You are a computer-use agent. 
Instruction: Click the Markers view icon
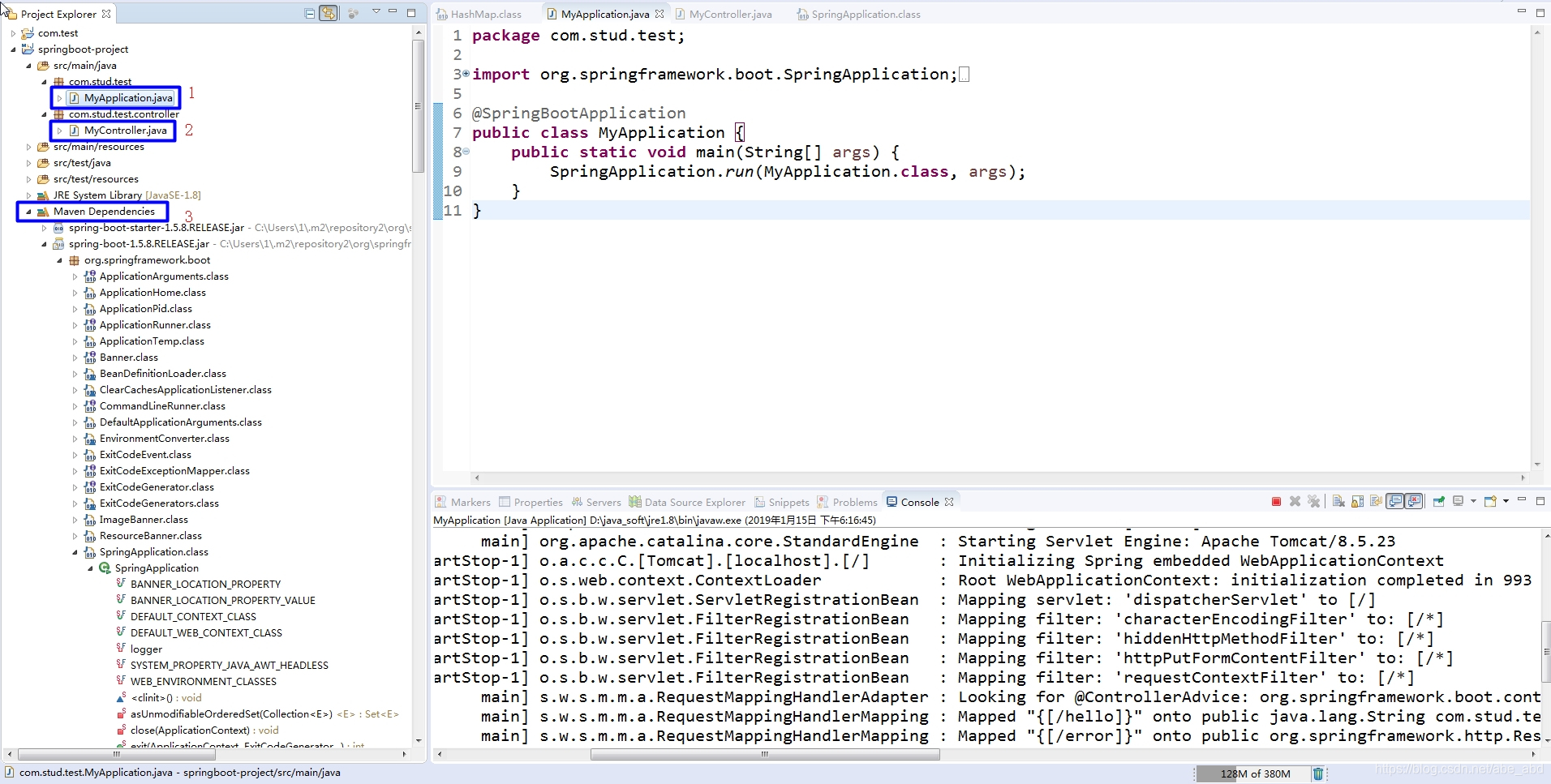[x=440, y=502]
